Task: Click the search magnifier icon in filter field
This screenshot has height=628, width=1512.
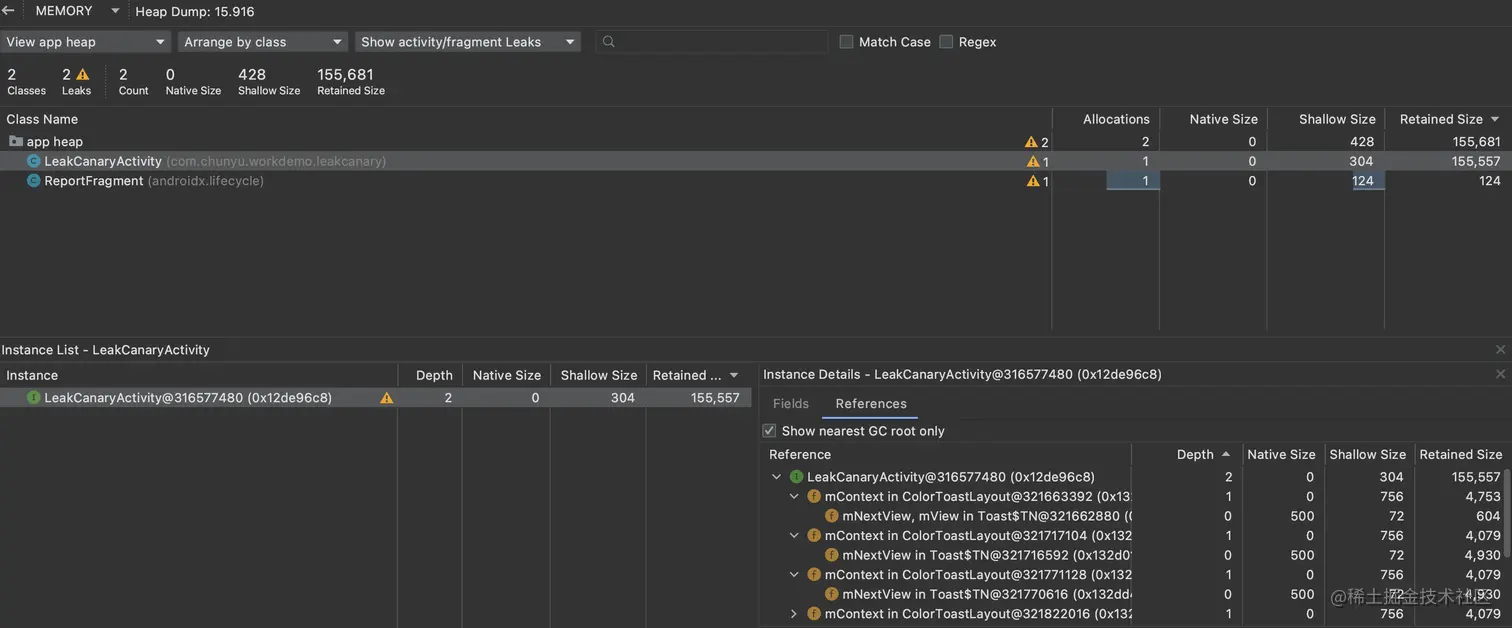Action: point(608,42)
